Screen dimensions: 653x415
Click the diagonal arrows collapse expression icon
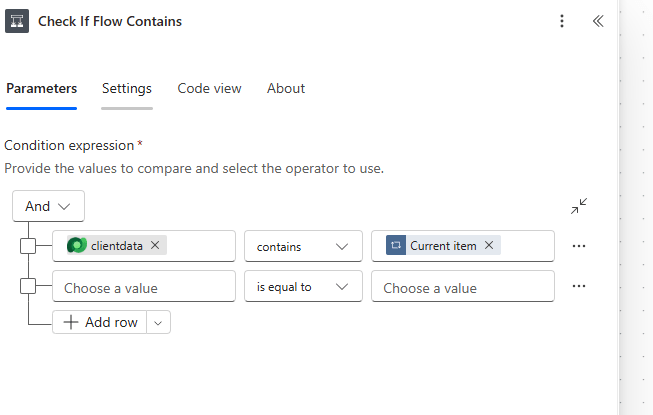[579, 206]
